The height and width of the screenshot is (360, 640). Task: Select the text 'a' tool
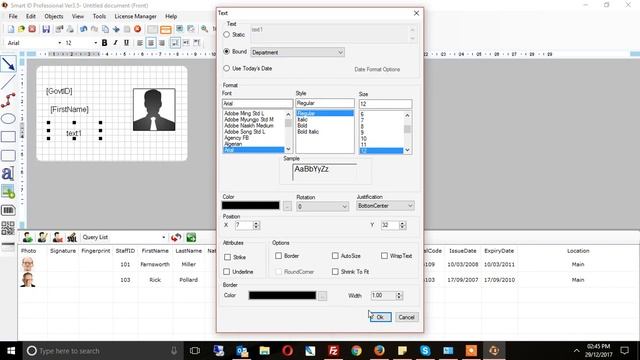pos(8,173)
